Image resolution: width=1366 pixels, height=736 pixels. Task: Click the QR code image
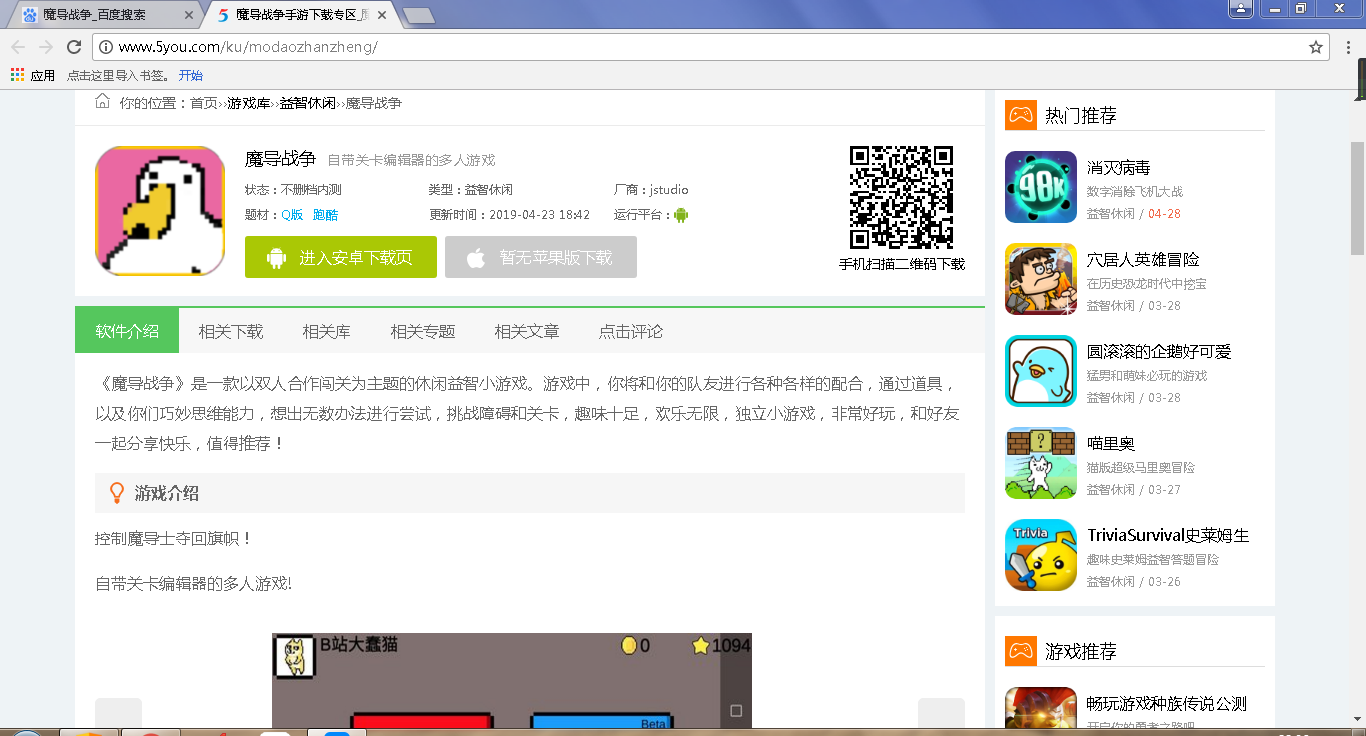click(901, 197)
